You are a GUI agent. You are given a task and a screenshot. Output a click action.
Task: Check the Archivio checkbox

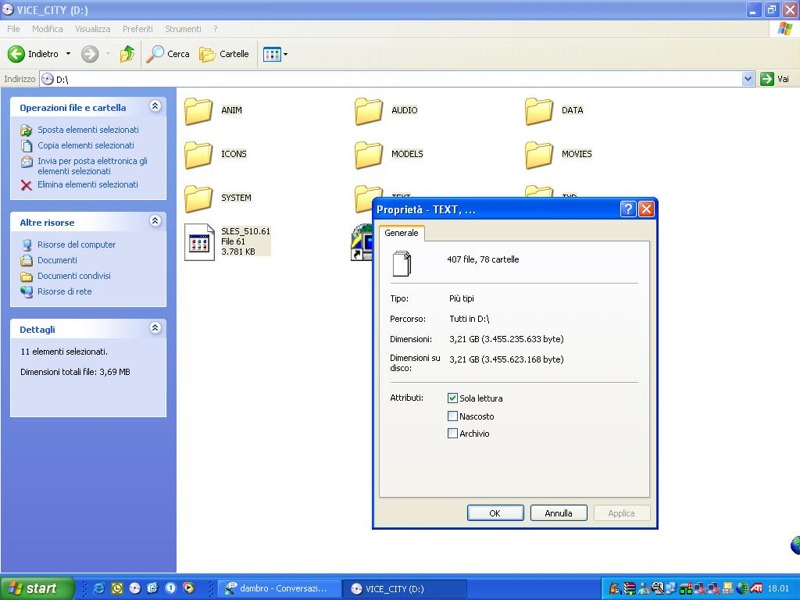[x=453, y=433]
